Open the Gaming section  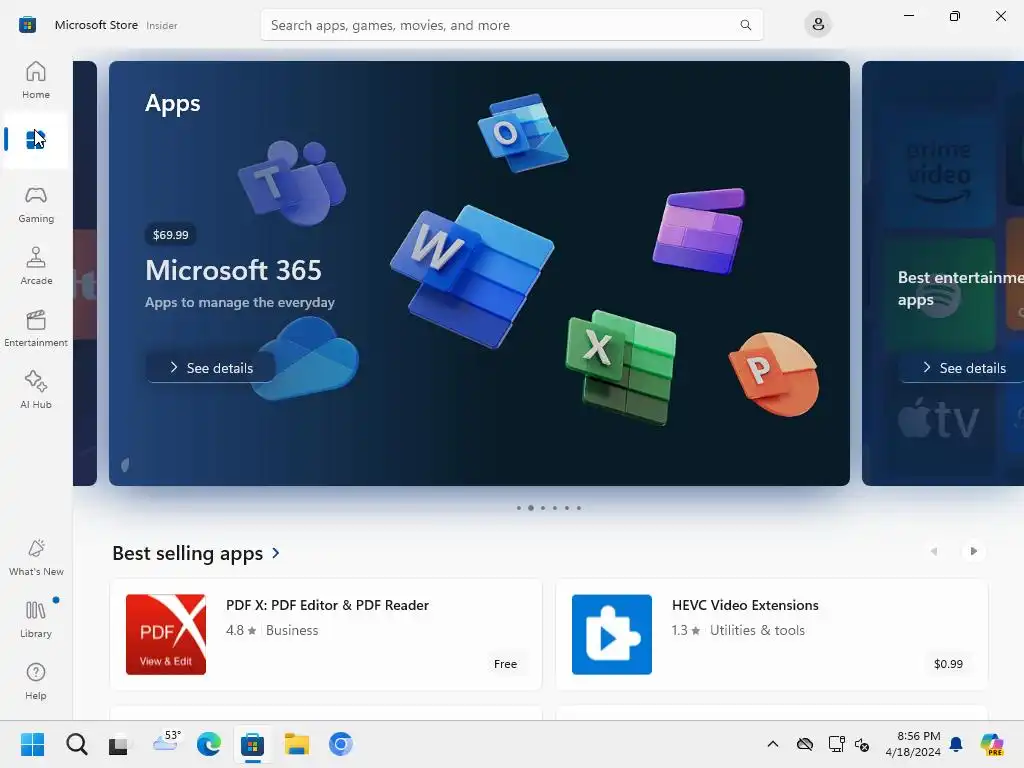pyautogui.click(x=36, y=204)
